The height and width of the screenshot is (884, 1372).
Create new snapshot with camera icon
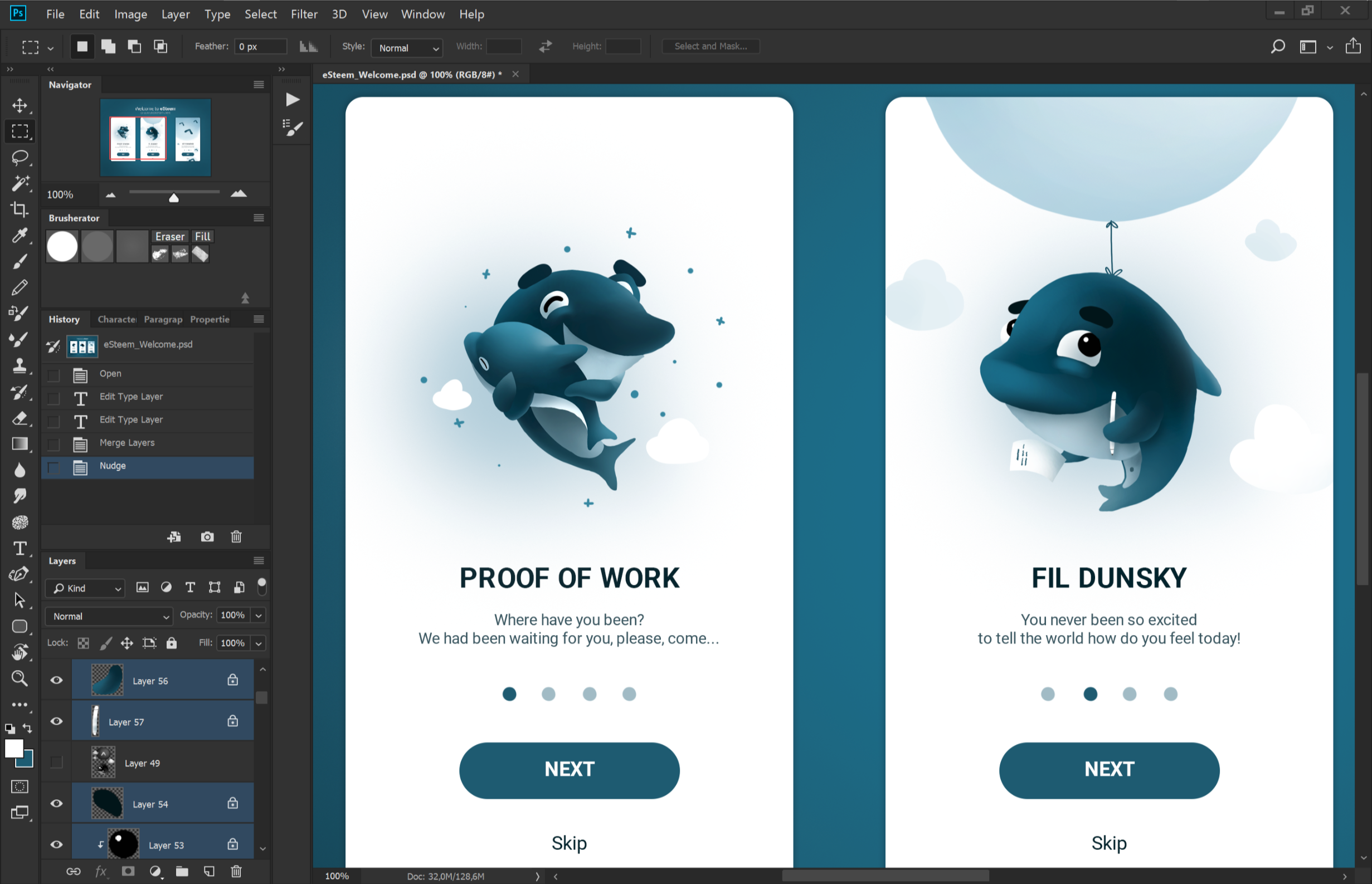click(x=207, y=537)
